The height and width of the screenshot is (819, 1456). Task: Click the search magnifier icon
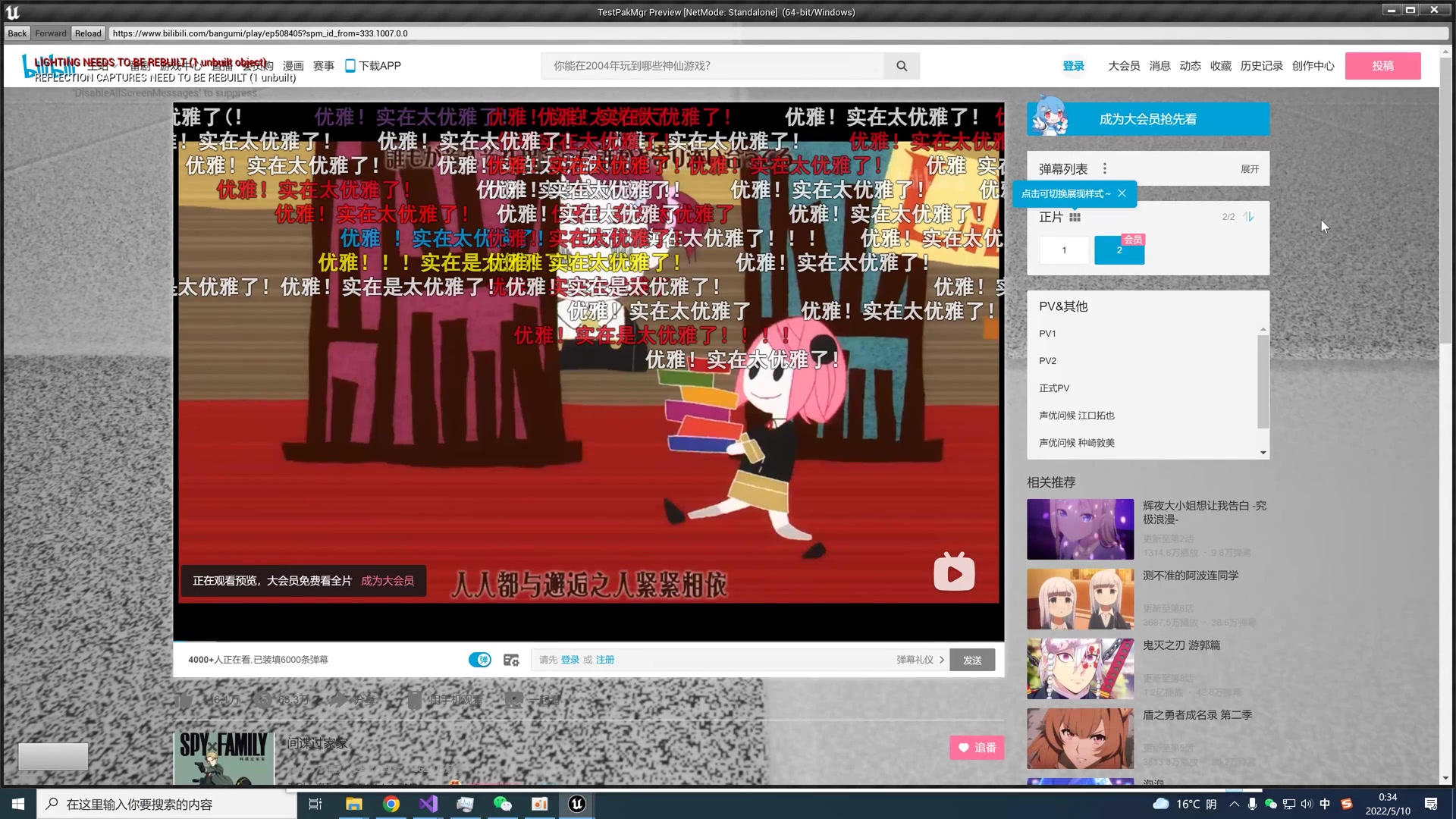pyautogui.click(x=902, y=66)
